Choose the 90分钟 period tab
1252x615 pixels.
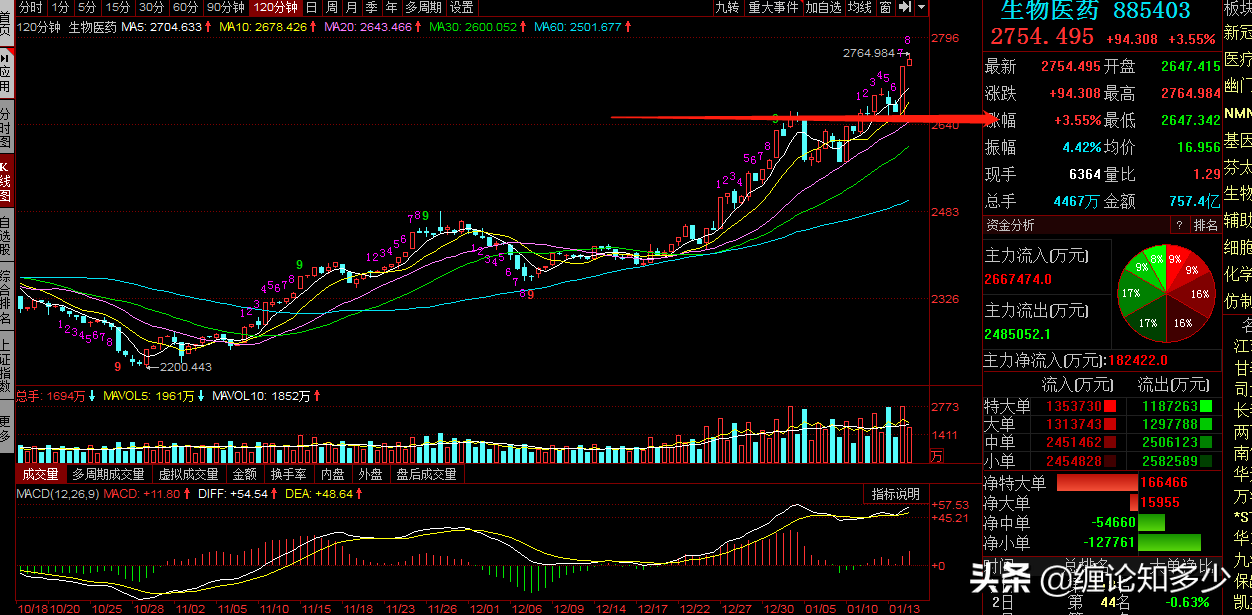226,7
